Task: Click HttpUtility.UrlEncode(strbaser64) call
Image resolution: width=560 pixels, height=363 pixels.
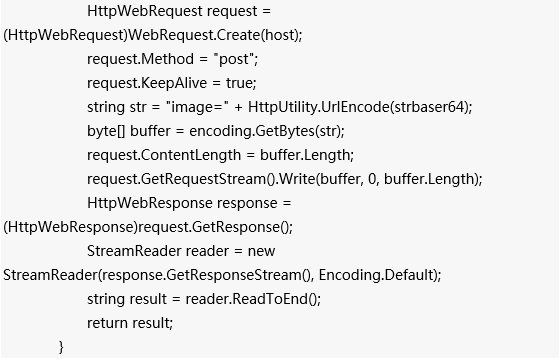Action: click(x=360, y=107)
